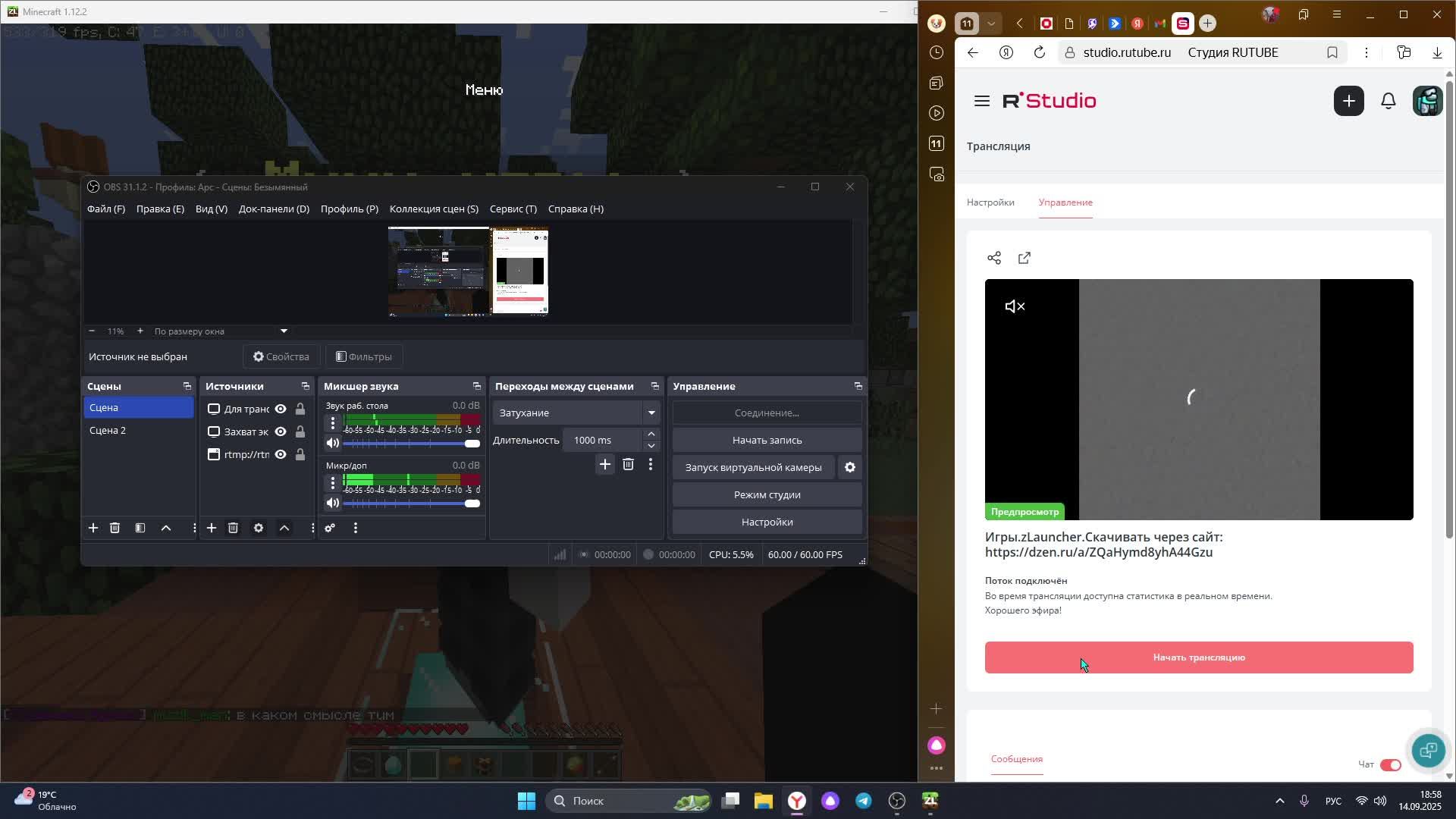Image resolution: width=1456 pixels, height=819 pixels.
Task: Unlock the rtmp:// source lock
Action: tap(300, 455)
